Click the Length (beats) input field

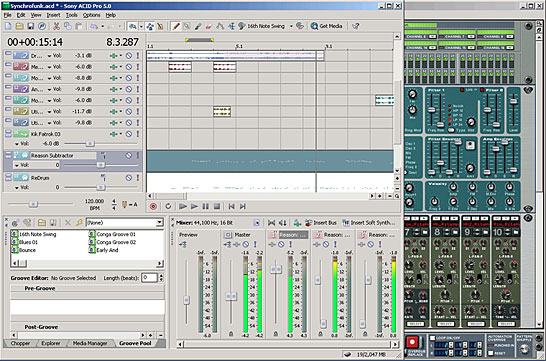(149, 278)
